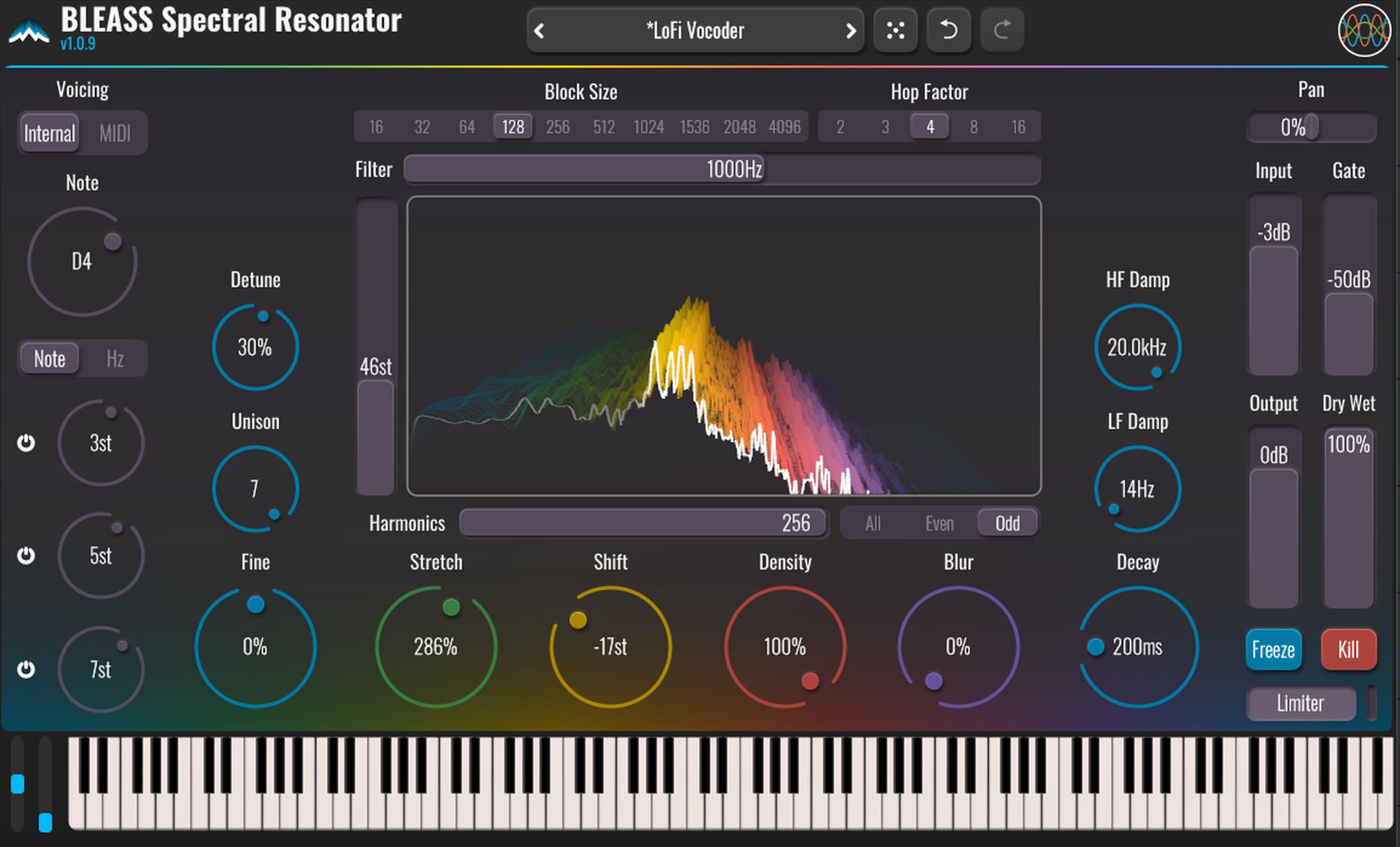Set Block Size to 128
This screenshot has height=847, width=1400.
point(513,127)
